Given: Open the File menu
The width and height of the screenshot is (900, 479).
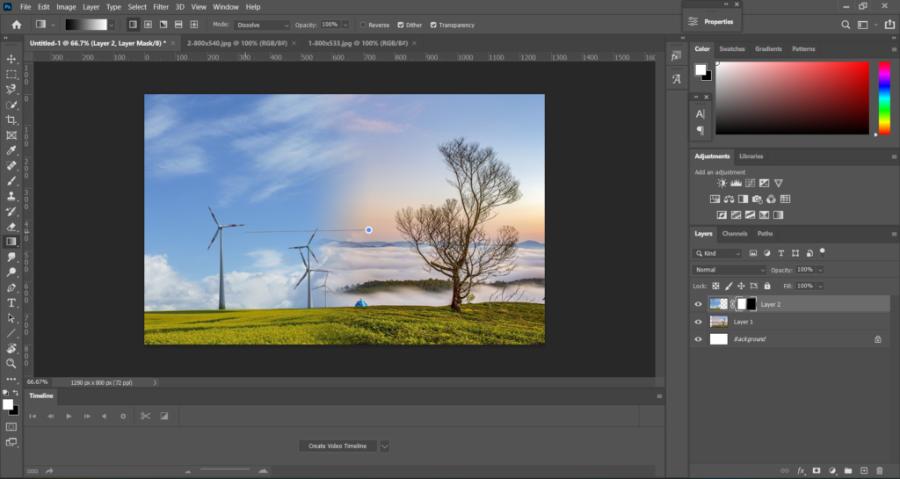Looking at the screenshot, I should coord(26,7).
